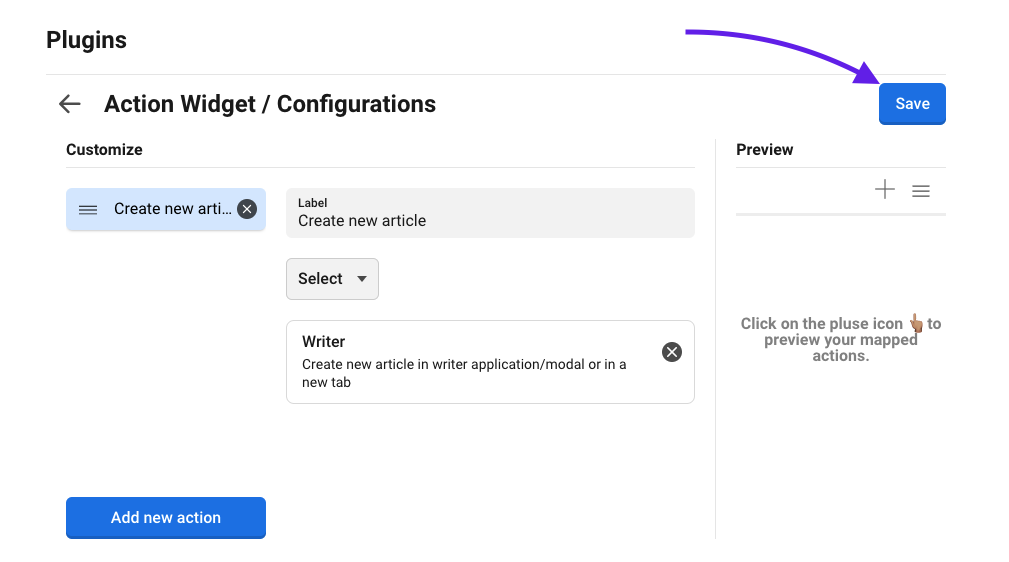Click the Customize section heading
This screenshot has width=1009, height=562.
pos(104,150)
